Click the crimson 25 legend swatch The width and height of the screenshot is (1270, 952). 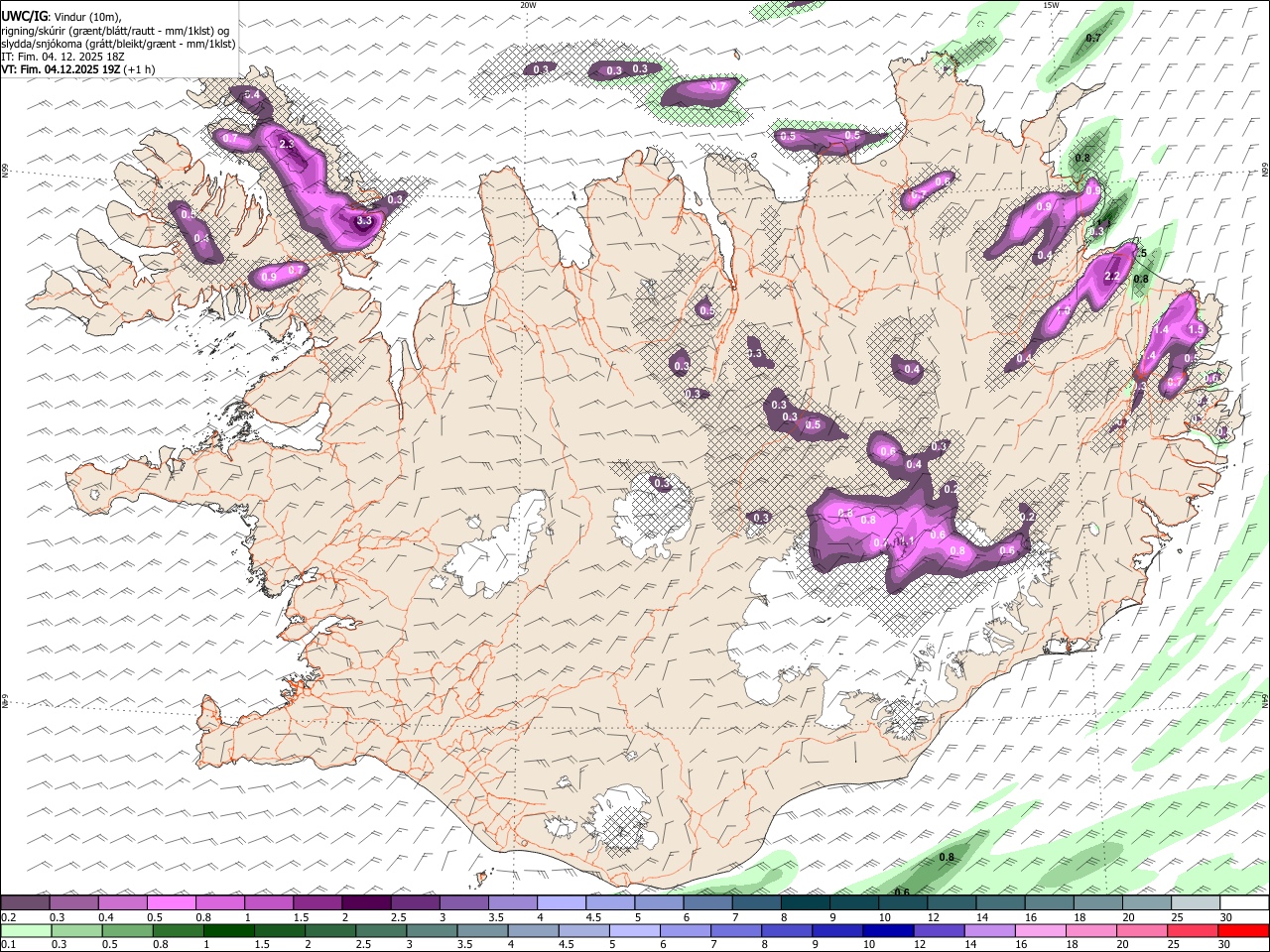coord(1194,930)
